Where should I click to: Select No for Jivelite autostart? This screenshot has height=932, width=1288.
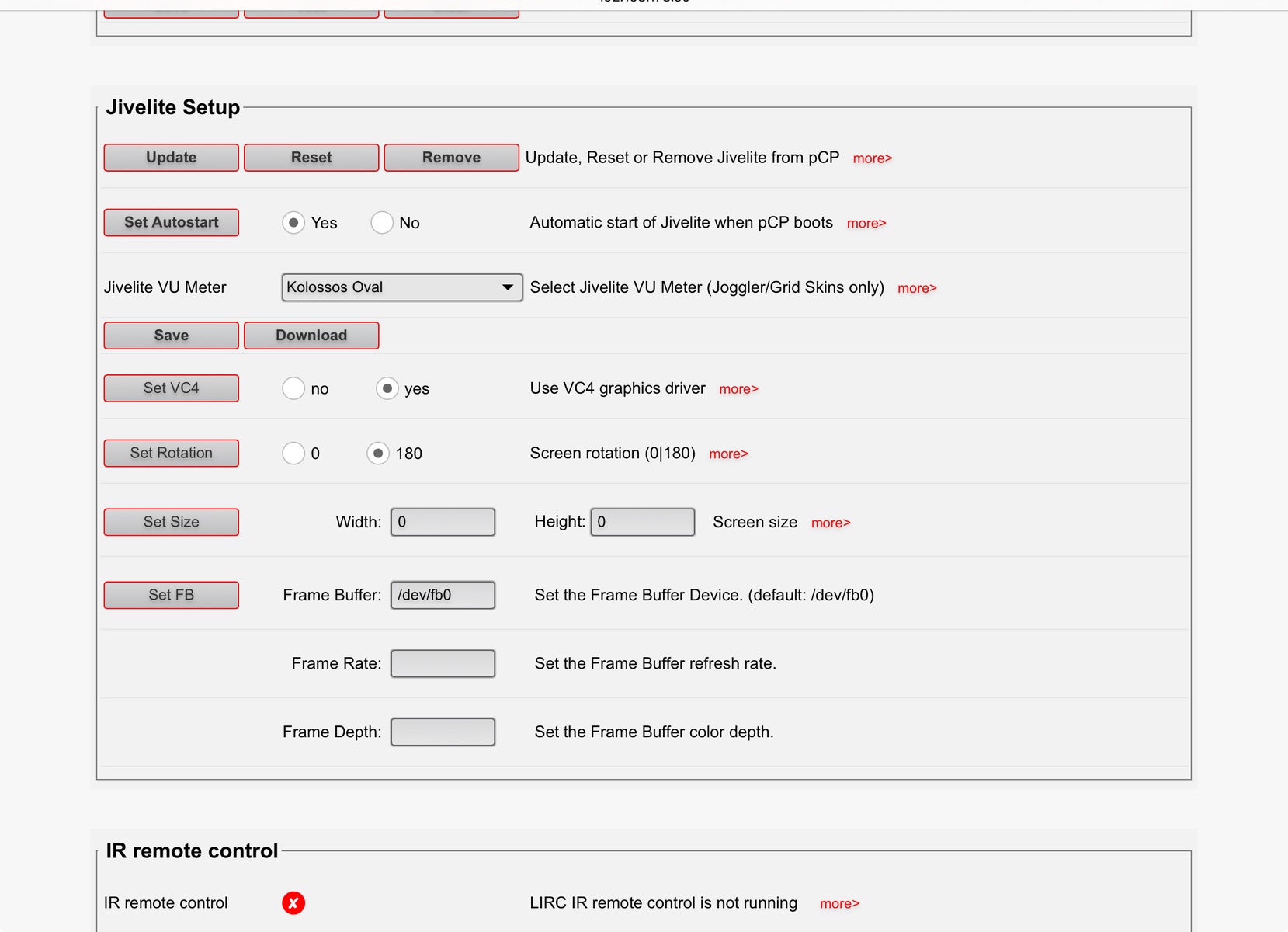tap(382, 223)
